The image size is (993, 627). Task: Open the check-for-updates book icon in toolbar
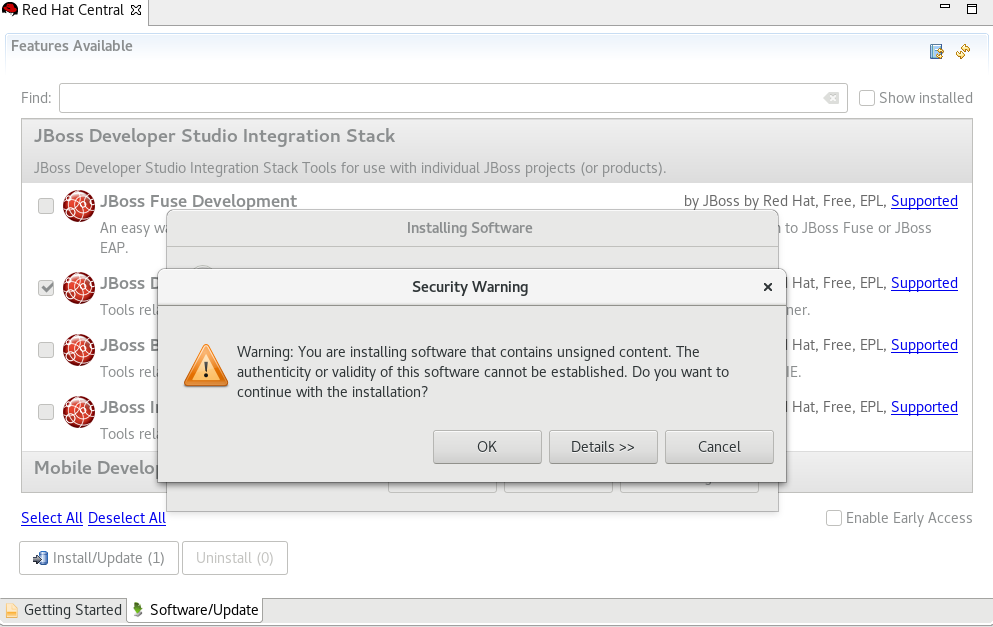[936, 51]
